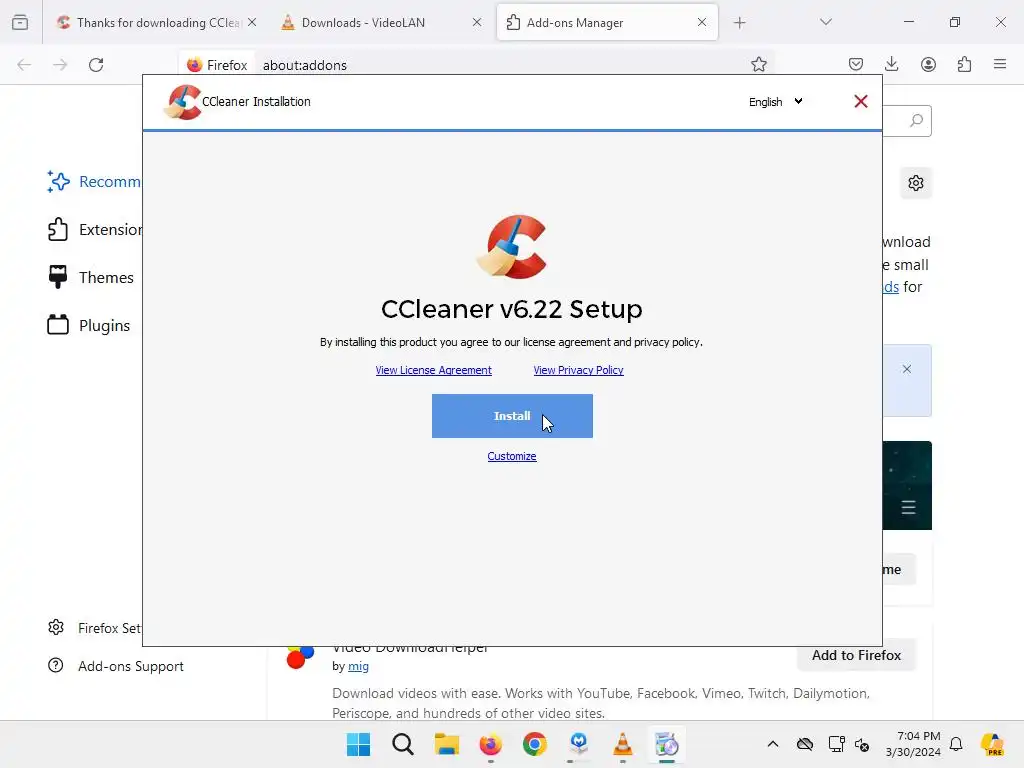Viewport: 1024px width, 768px height.
Task: Open Windows taskbar search
Action: [402, 744]
